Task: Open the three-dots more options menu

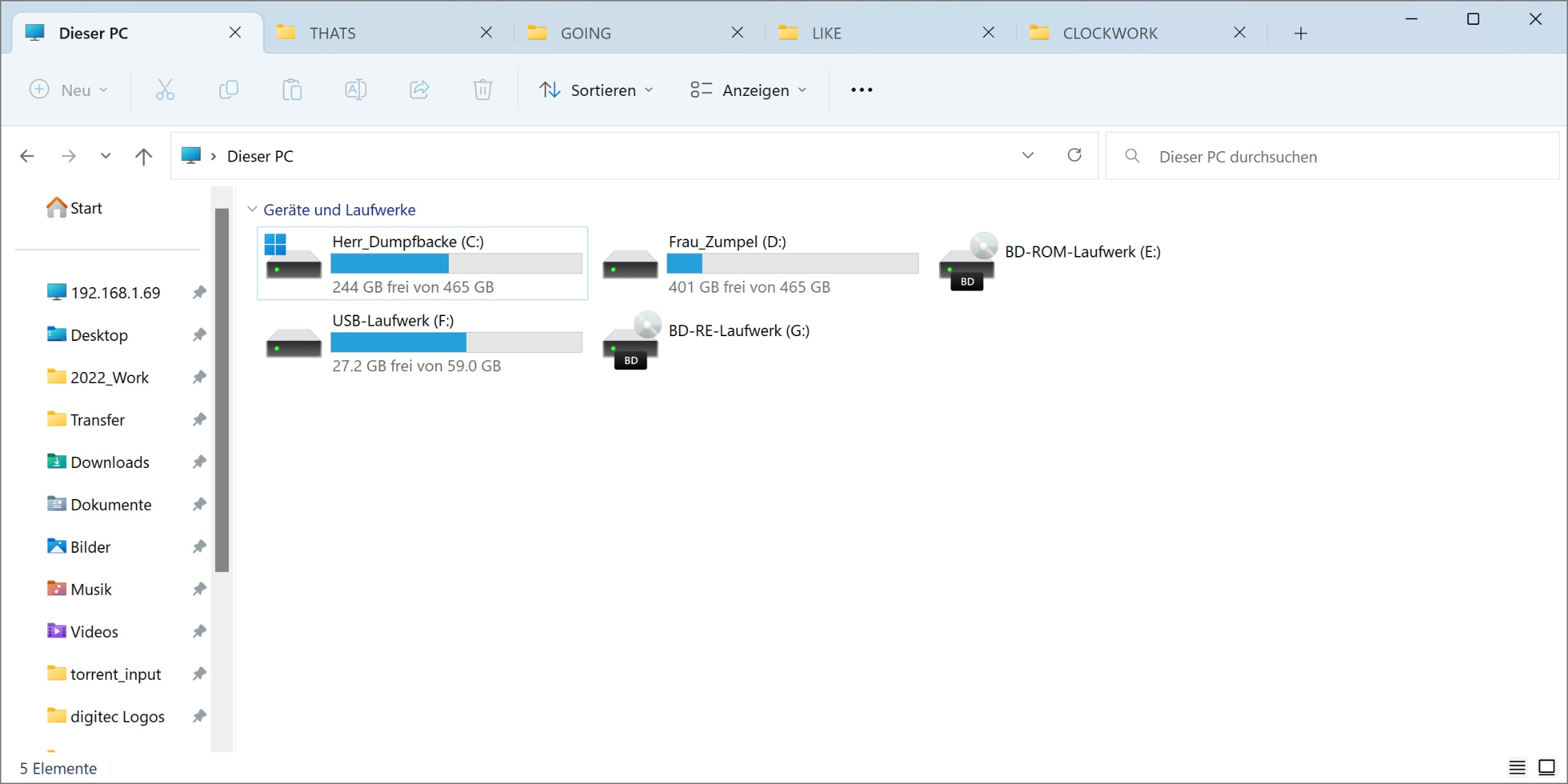Action: tap(861, 90)
